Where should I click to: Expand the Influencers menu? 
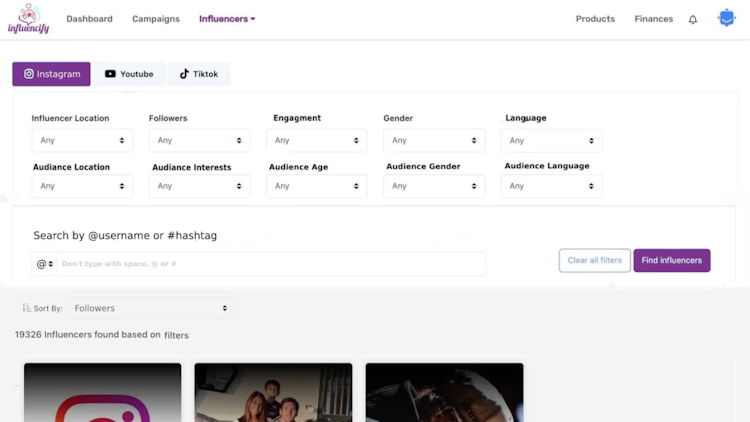point(227,19)
